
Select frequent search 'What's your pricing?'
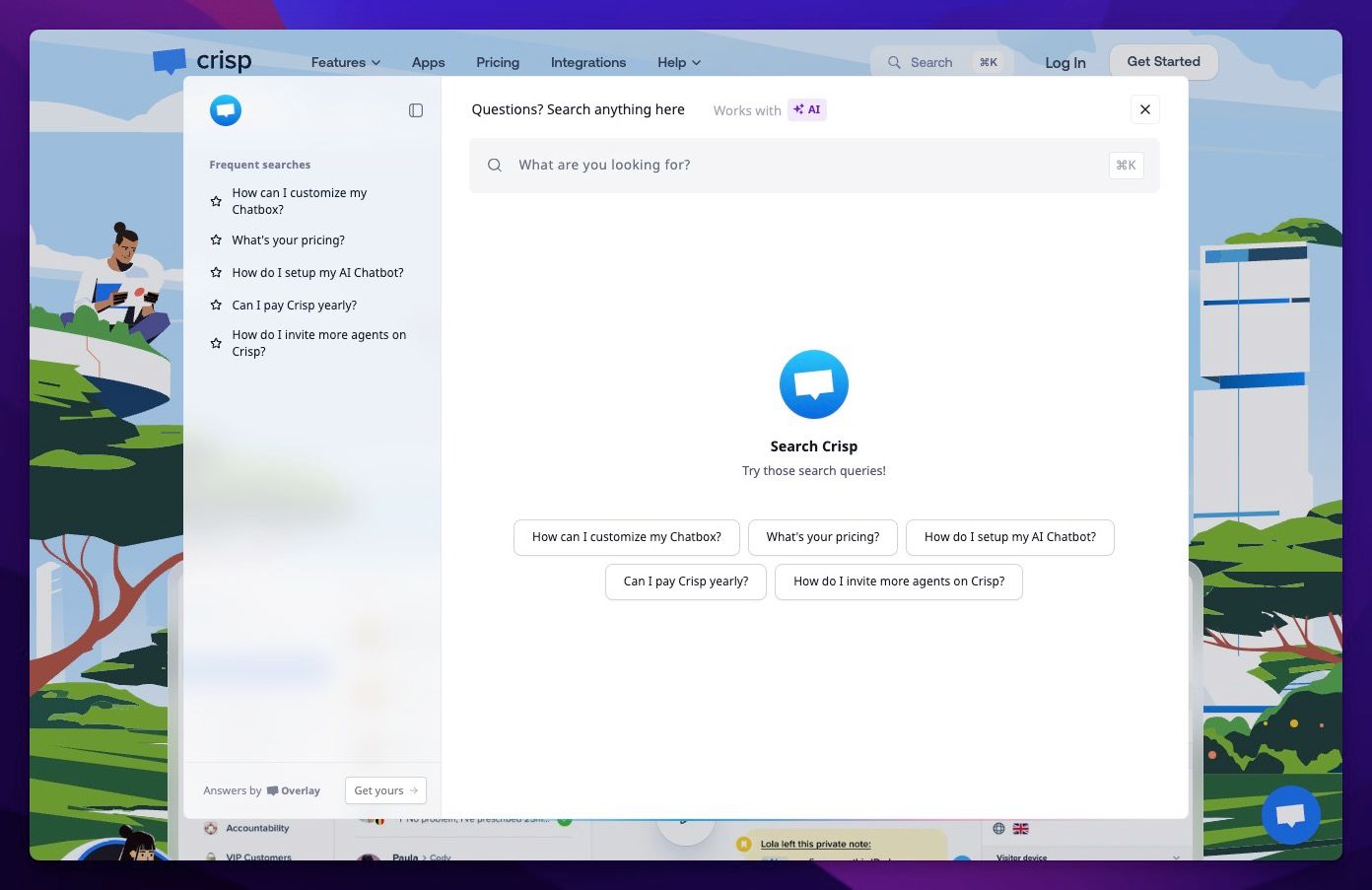click(x=288, y=240)
